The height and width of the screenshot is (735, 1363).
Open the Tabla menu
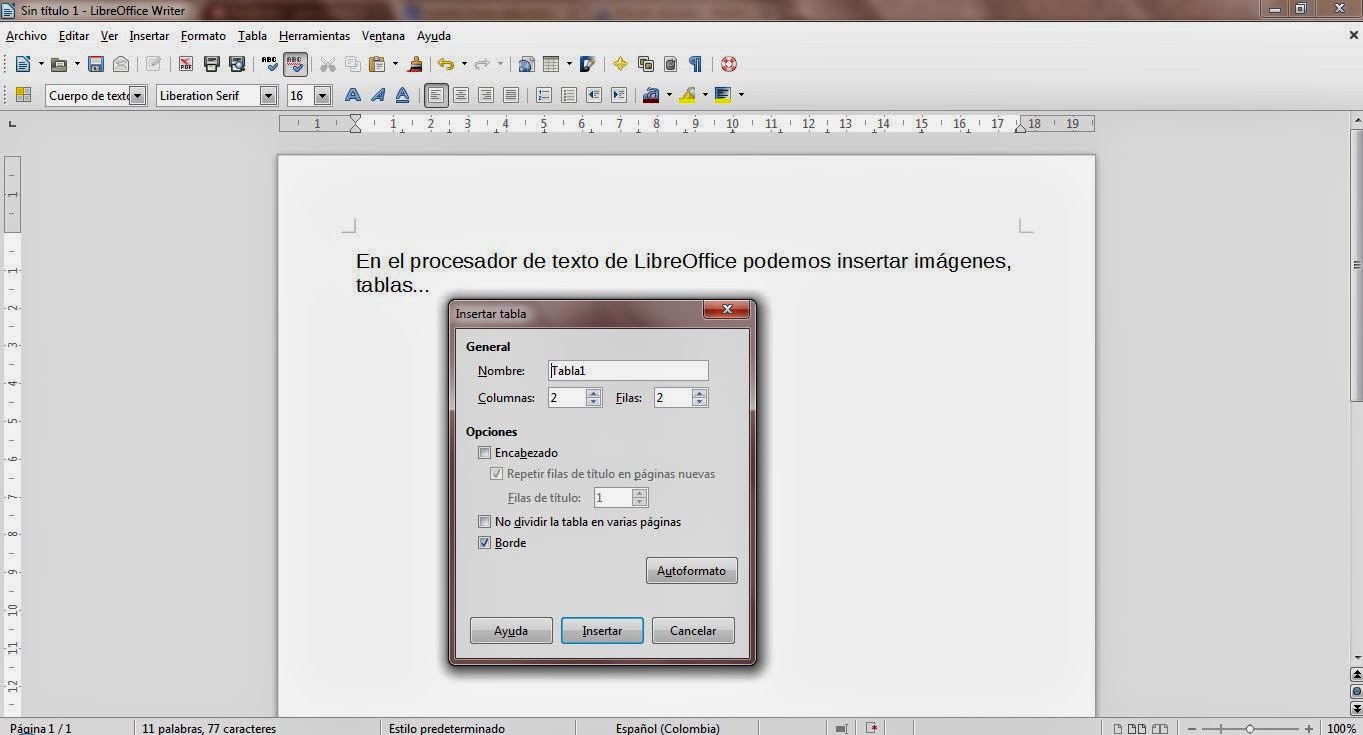pos(252,36)
